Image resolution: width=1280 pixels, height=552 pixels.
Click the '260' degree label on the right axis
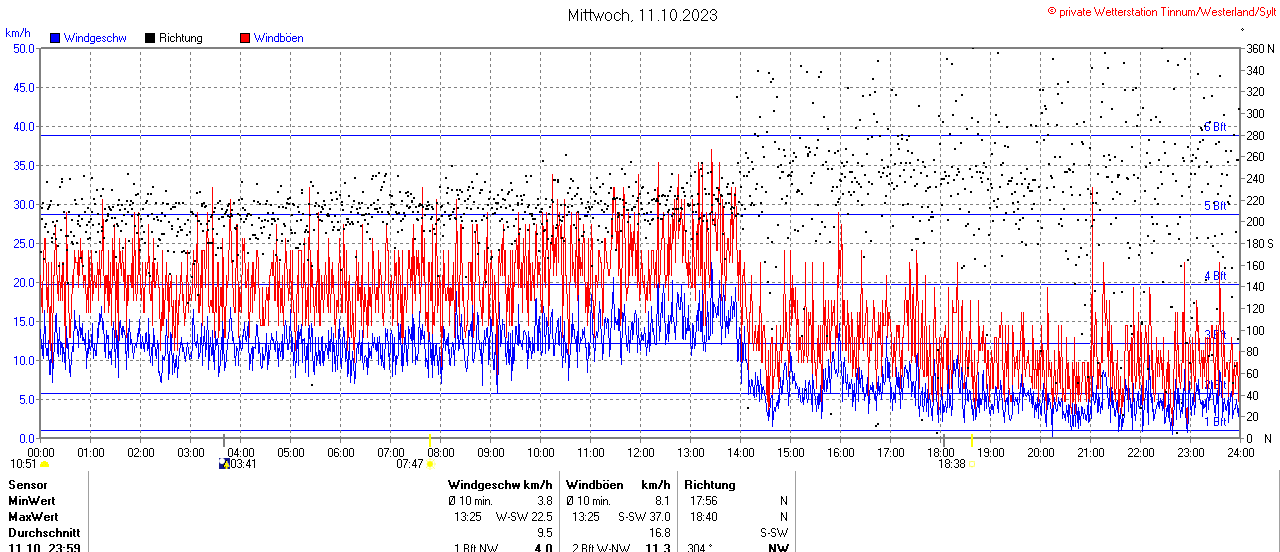tap(1255, 156)
